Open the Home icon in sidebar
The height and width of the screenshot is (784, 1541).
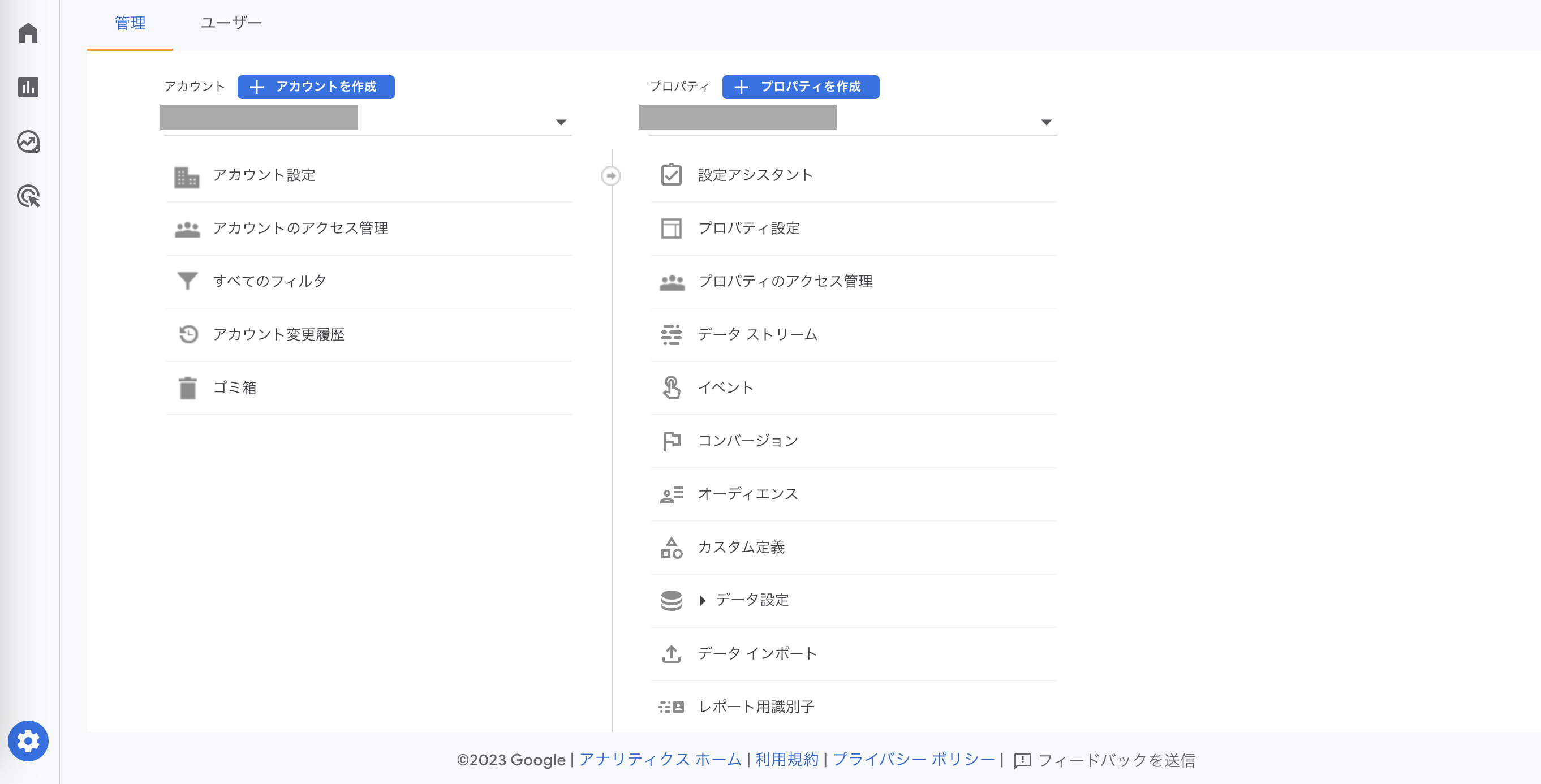click(28, 33)
